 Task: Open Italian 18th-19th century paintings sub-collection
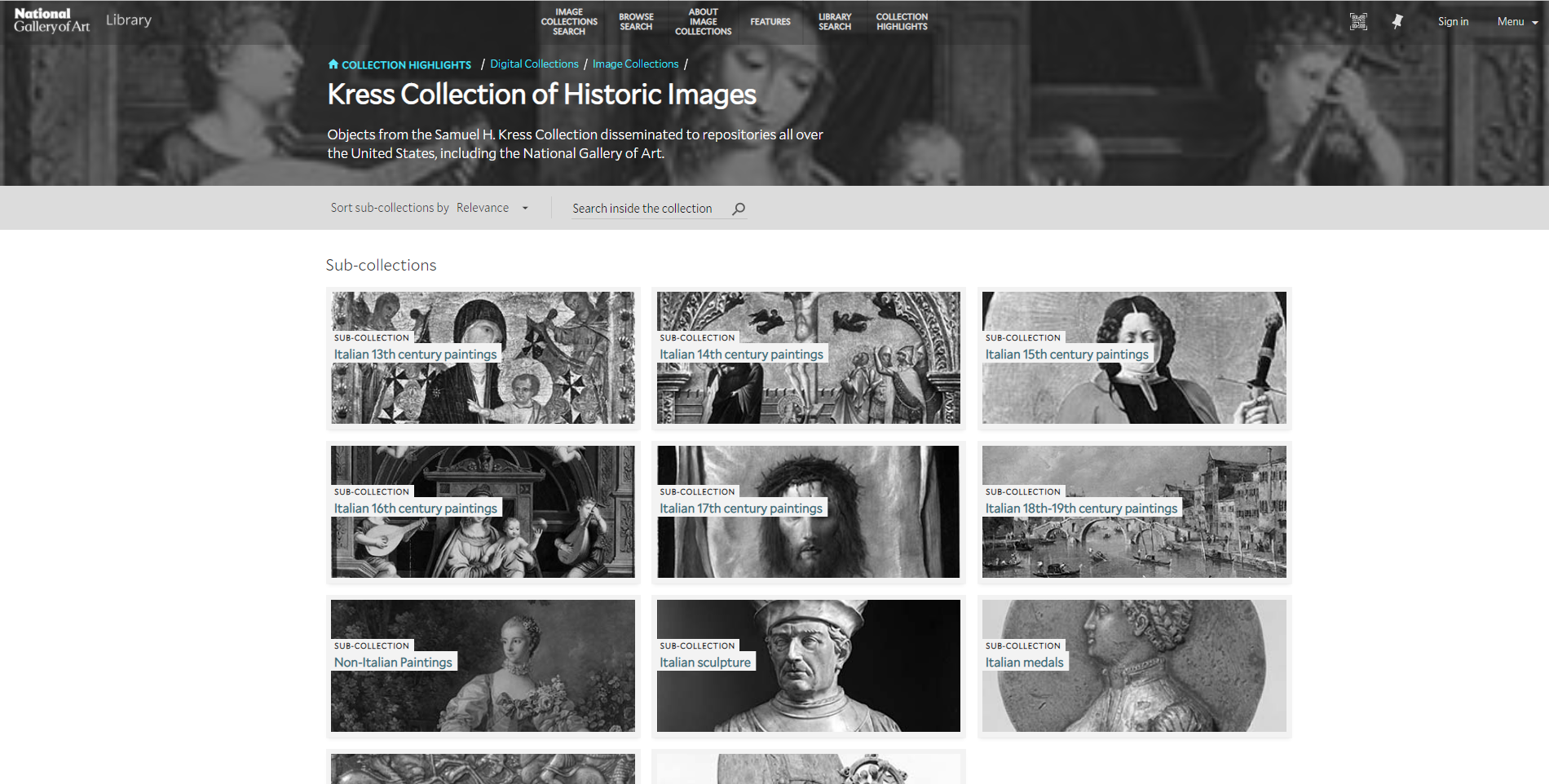tap(1134, 512)
